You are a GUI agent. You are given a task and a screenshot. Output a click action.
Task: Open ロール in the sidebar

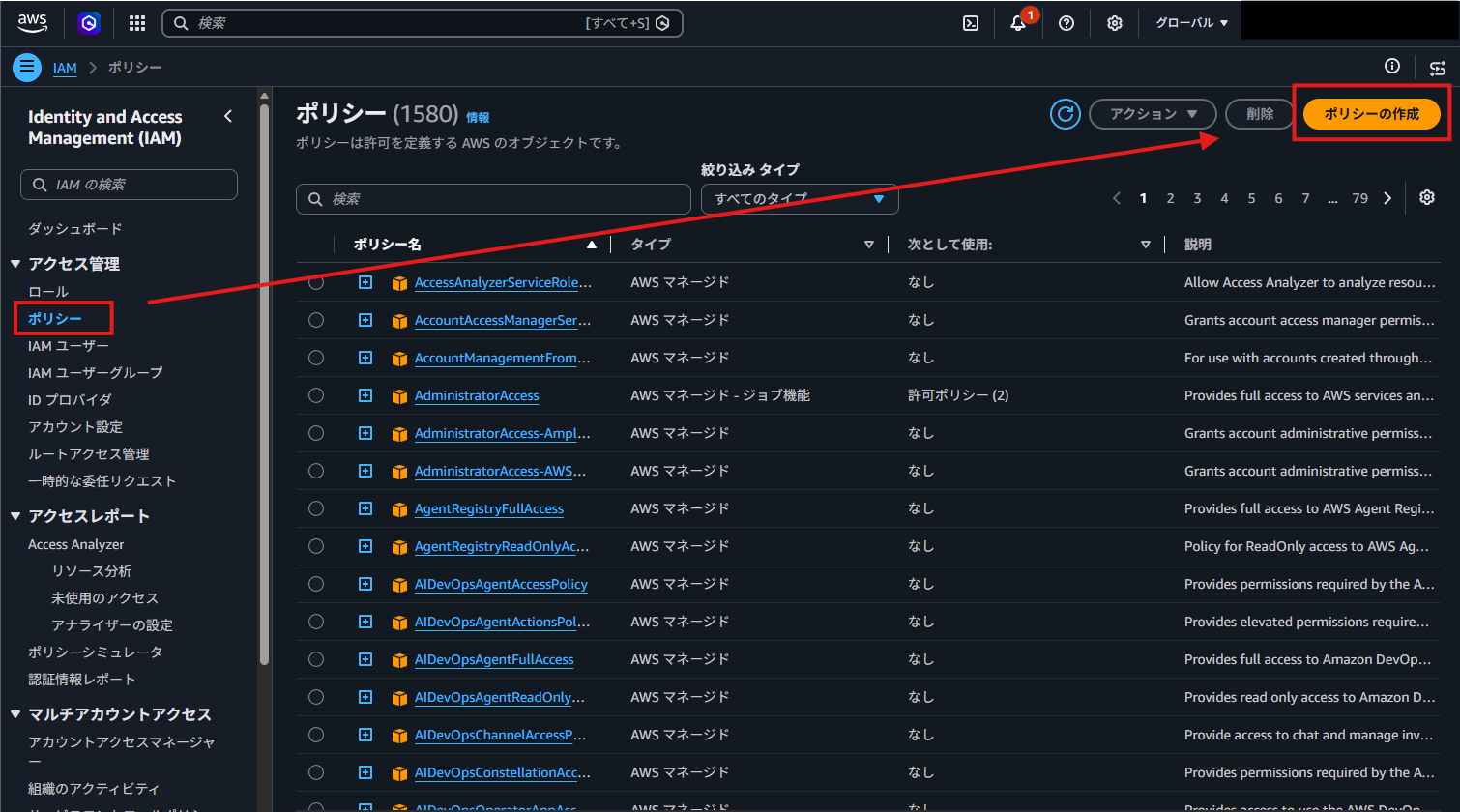(x=48, y=291)
